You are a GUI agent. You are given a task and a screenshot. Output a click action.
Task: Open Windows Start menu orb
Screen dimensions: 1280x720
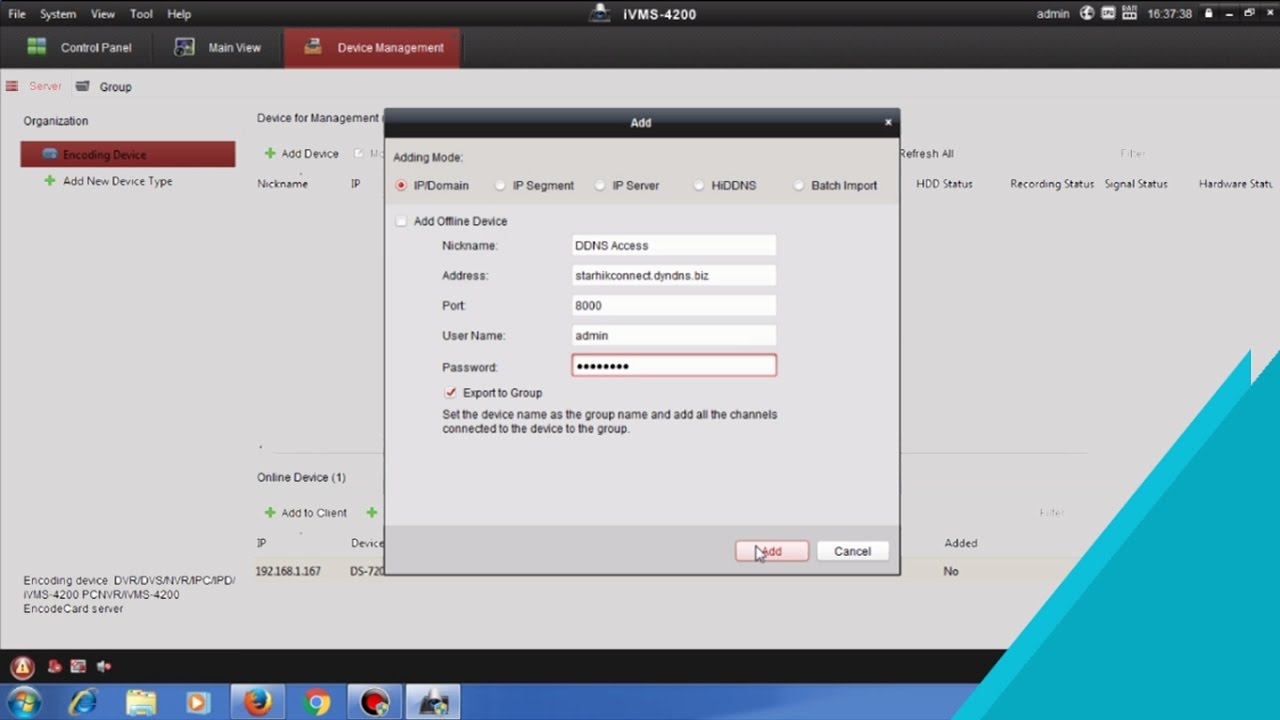click(x=23, y=702)
